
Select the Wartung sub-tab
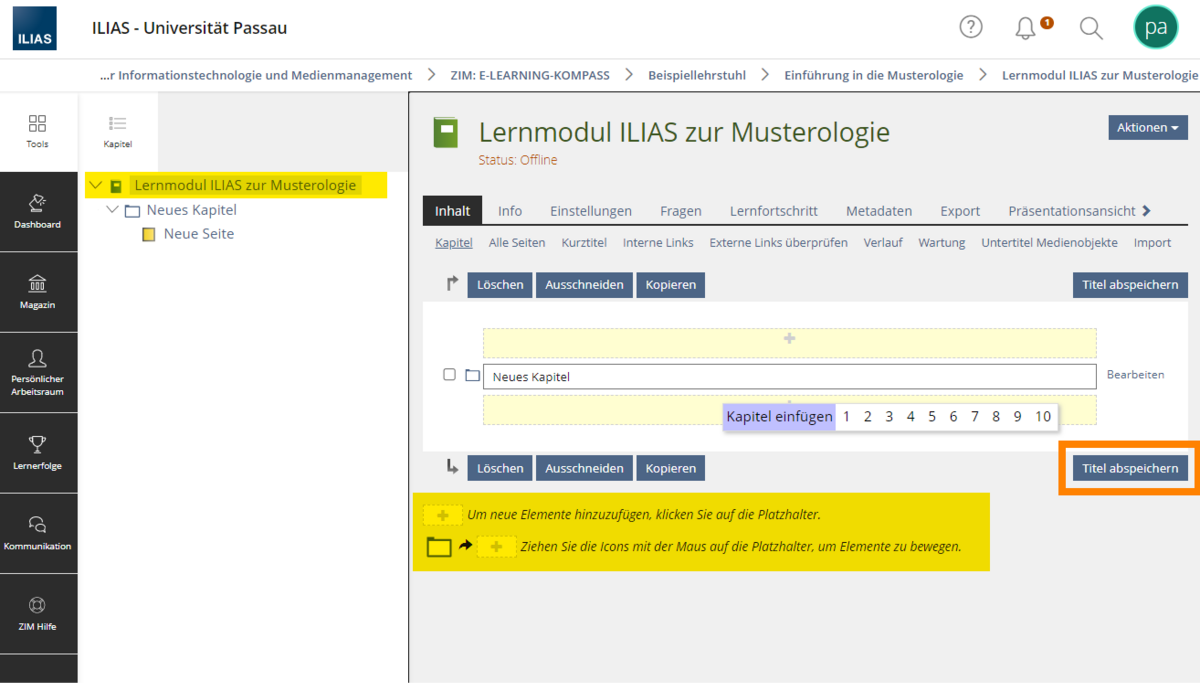click(942, 242)
